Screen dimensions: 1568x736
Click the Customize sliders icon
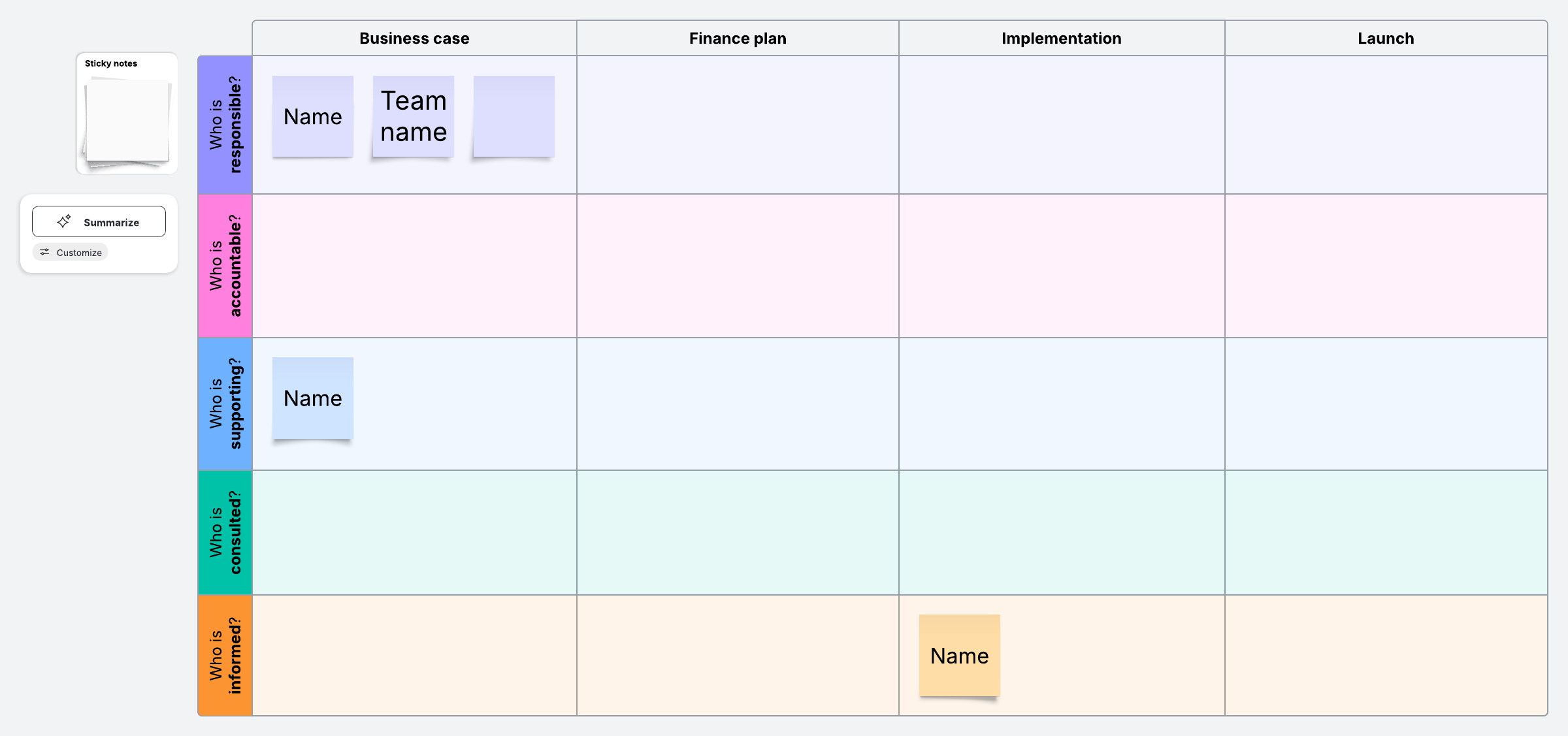pos(44,252)
